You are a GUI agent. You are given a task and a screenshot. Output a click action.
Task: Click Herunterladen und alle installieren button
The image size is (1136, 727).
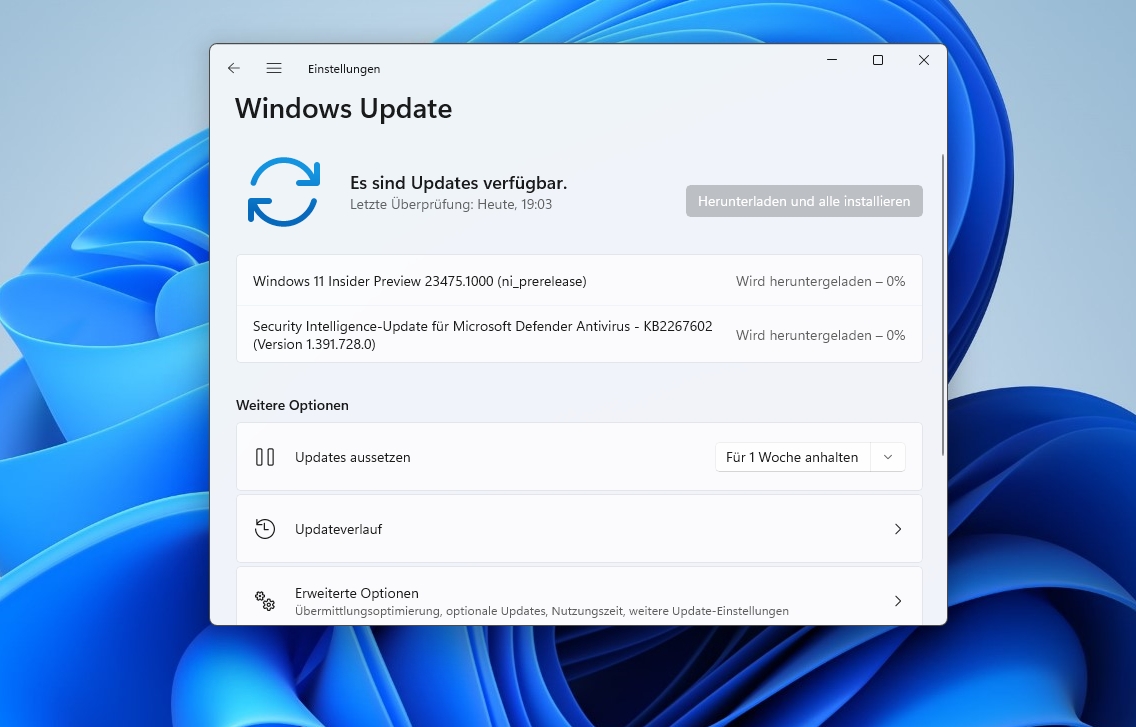pos(804,202)
